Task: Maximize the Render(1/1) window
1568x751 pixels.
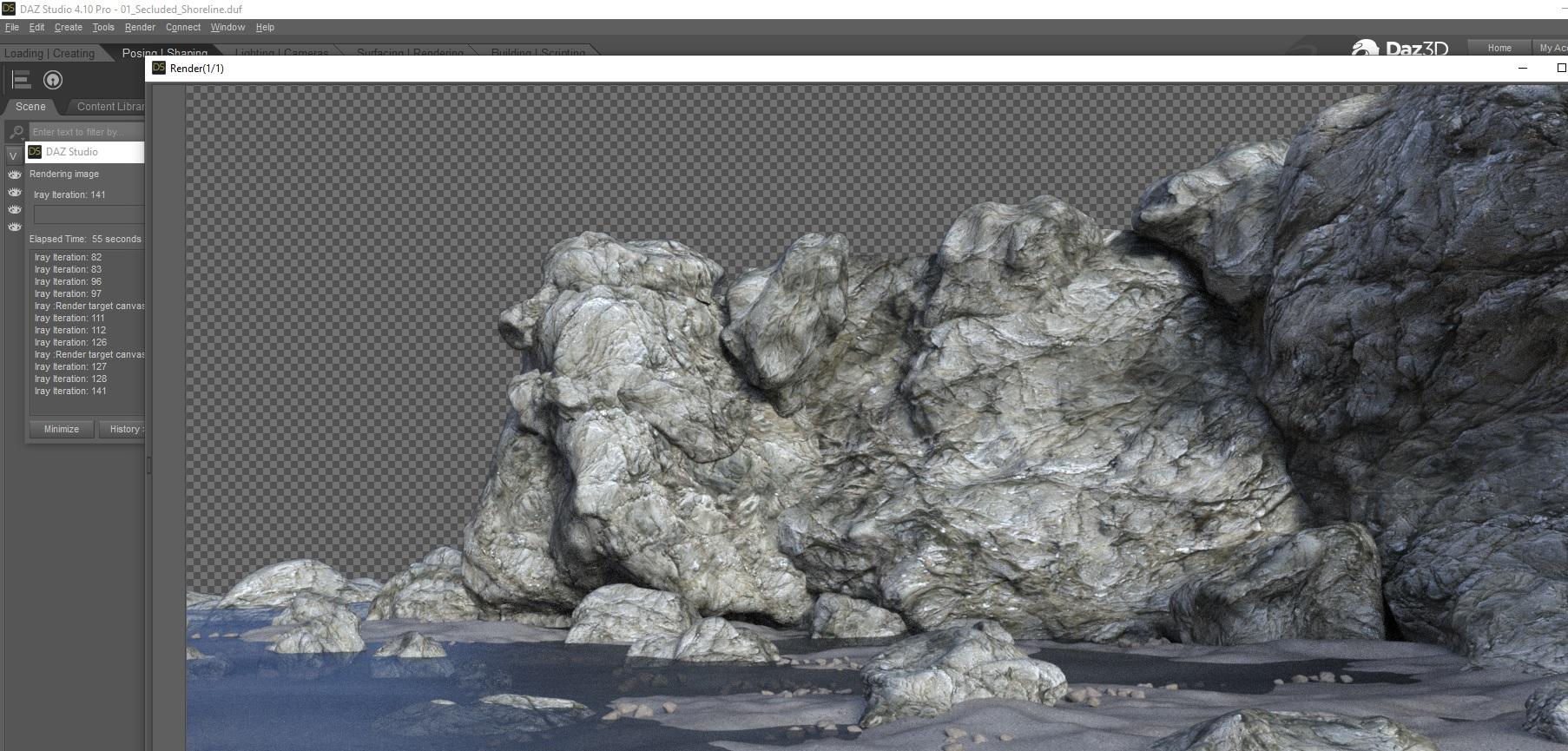Action: point(1561,68)
